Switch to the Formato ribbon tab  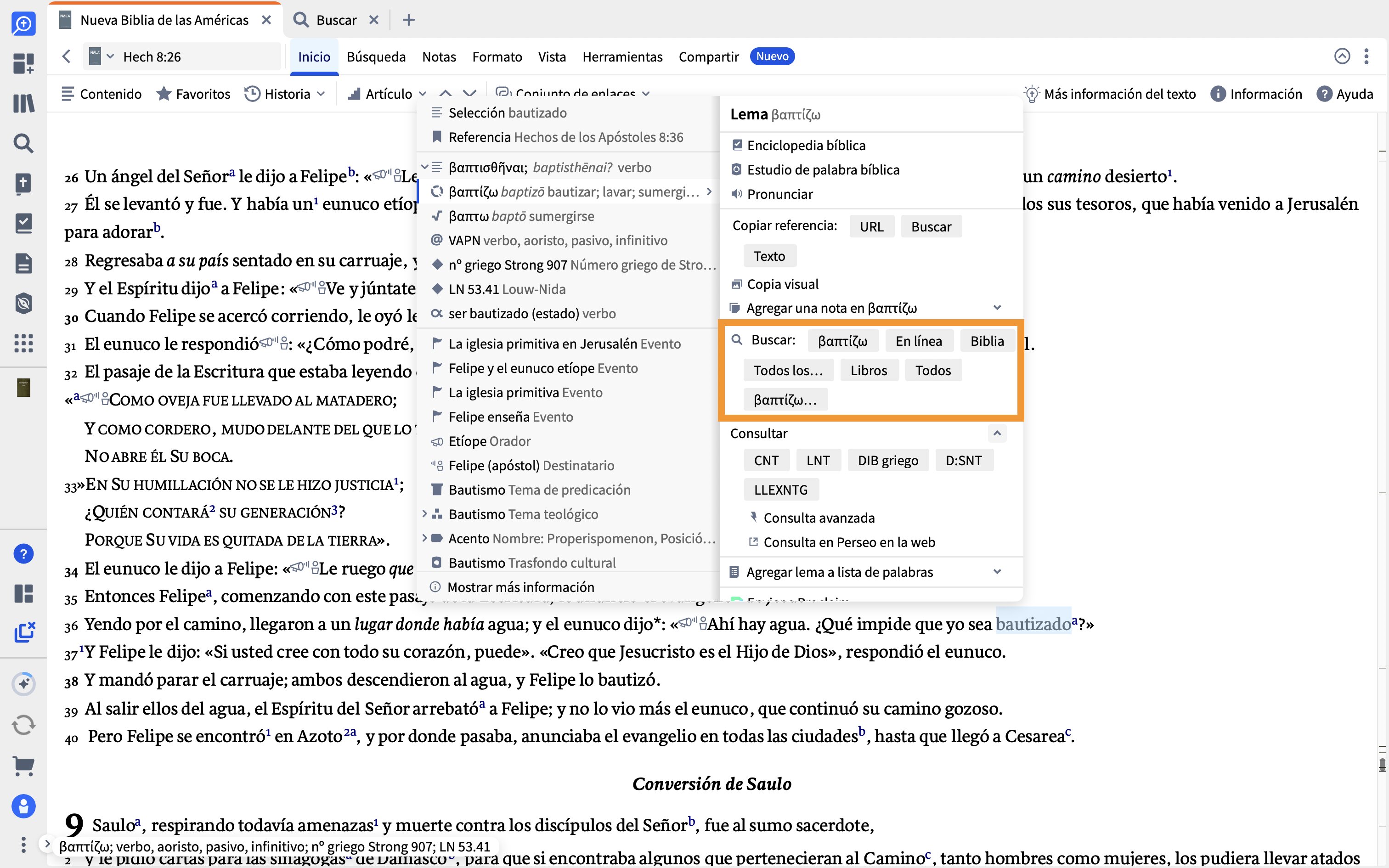point(497,56)
